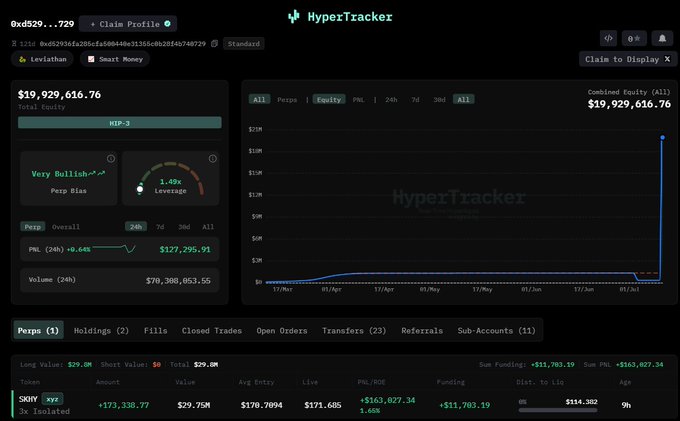Click the Funding column header
Screen dimensions: 680x421
(x=451, y=382)
